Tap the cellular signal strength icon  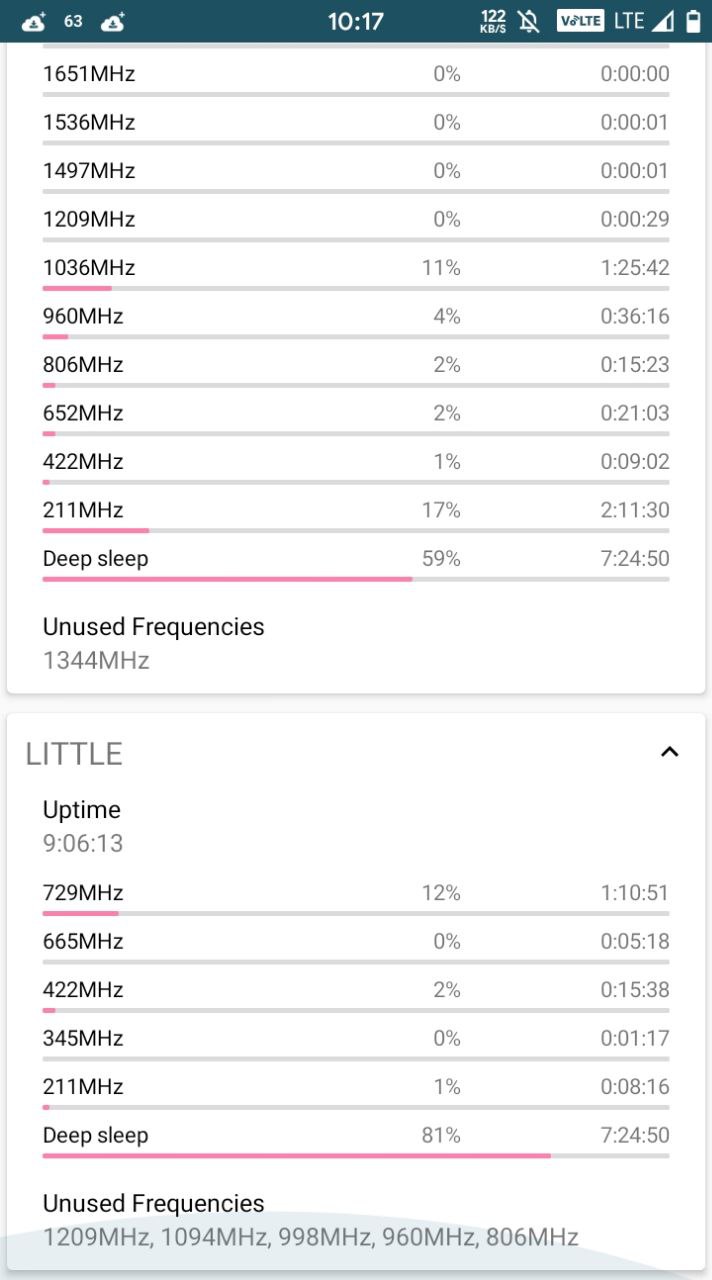663,21
